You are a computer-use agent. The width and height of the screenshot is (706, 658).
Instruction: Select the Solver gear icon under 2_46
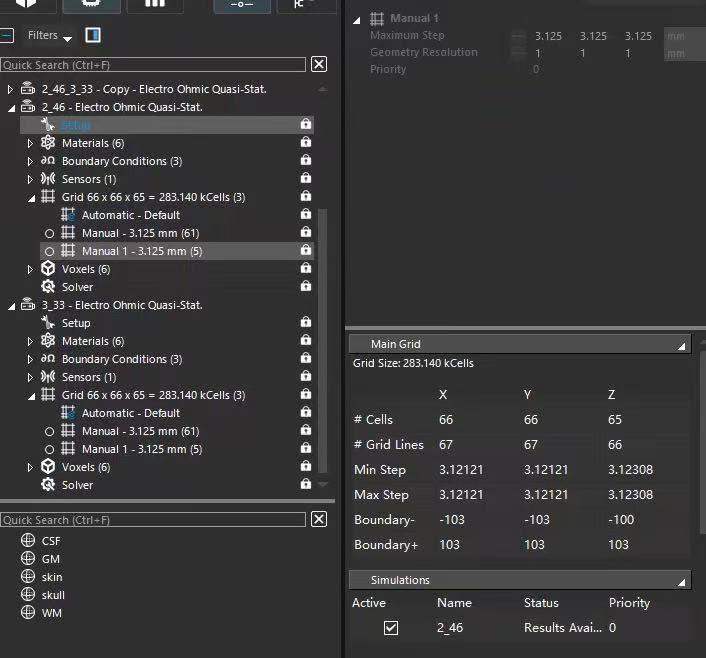click(x=48, y=286)
